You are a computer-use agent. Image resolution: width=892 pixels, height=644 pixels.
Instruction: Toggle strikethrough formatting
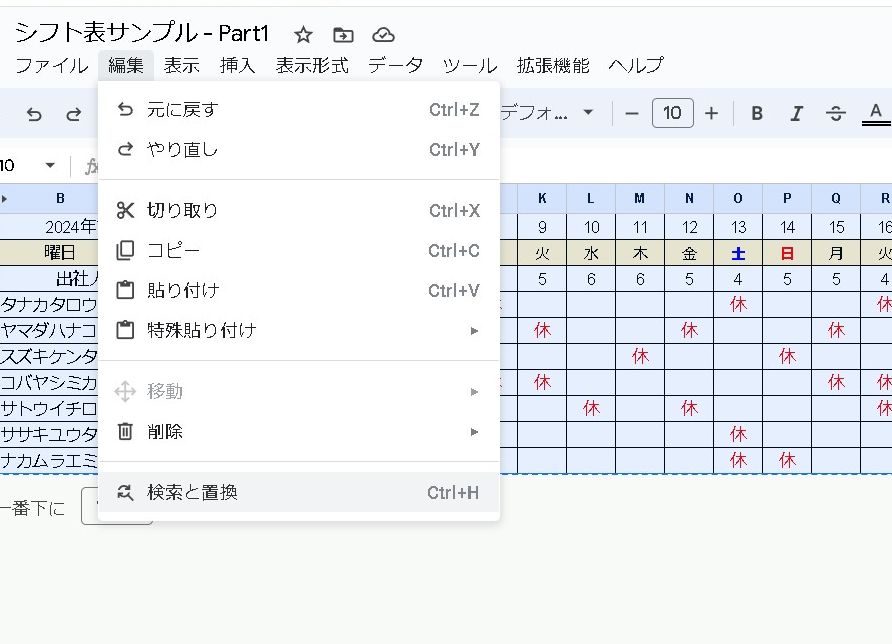click(x=836, y=113)
